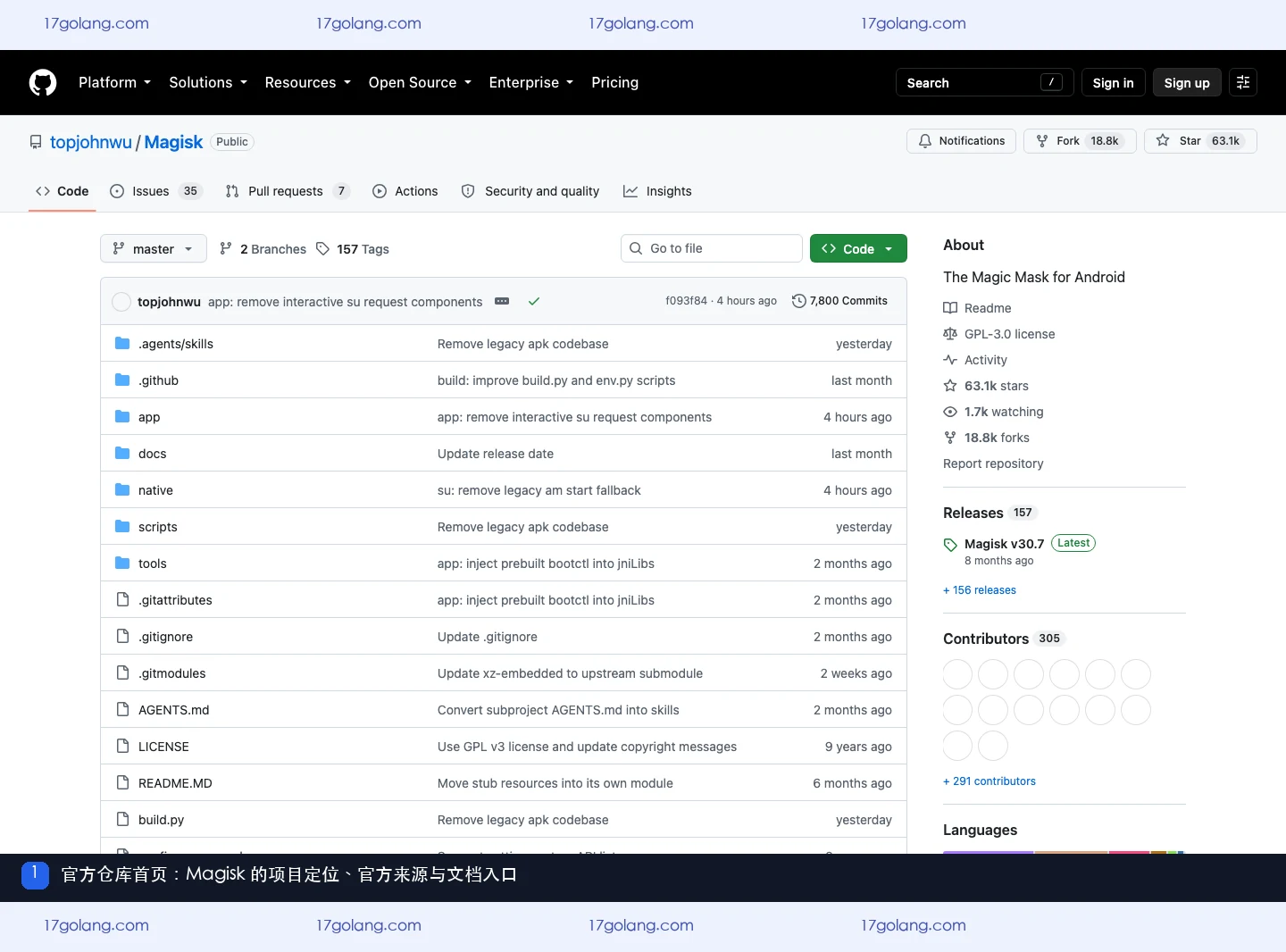Expand the Open Source menu
1286x952 pixels.
420,82
